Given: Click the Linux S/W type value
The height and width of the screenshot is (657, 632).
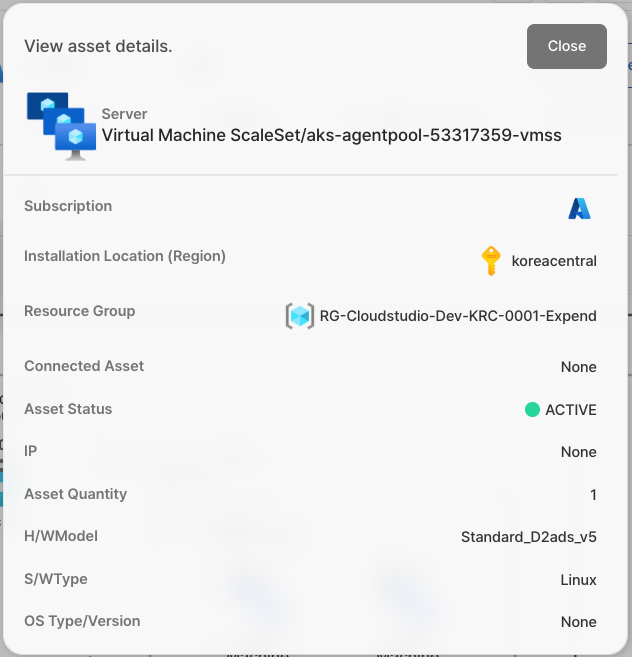Looking at the screenshot, I should tap(578, 580).
